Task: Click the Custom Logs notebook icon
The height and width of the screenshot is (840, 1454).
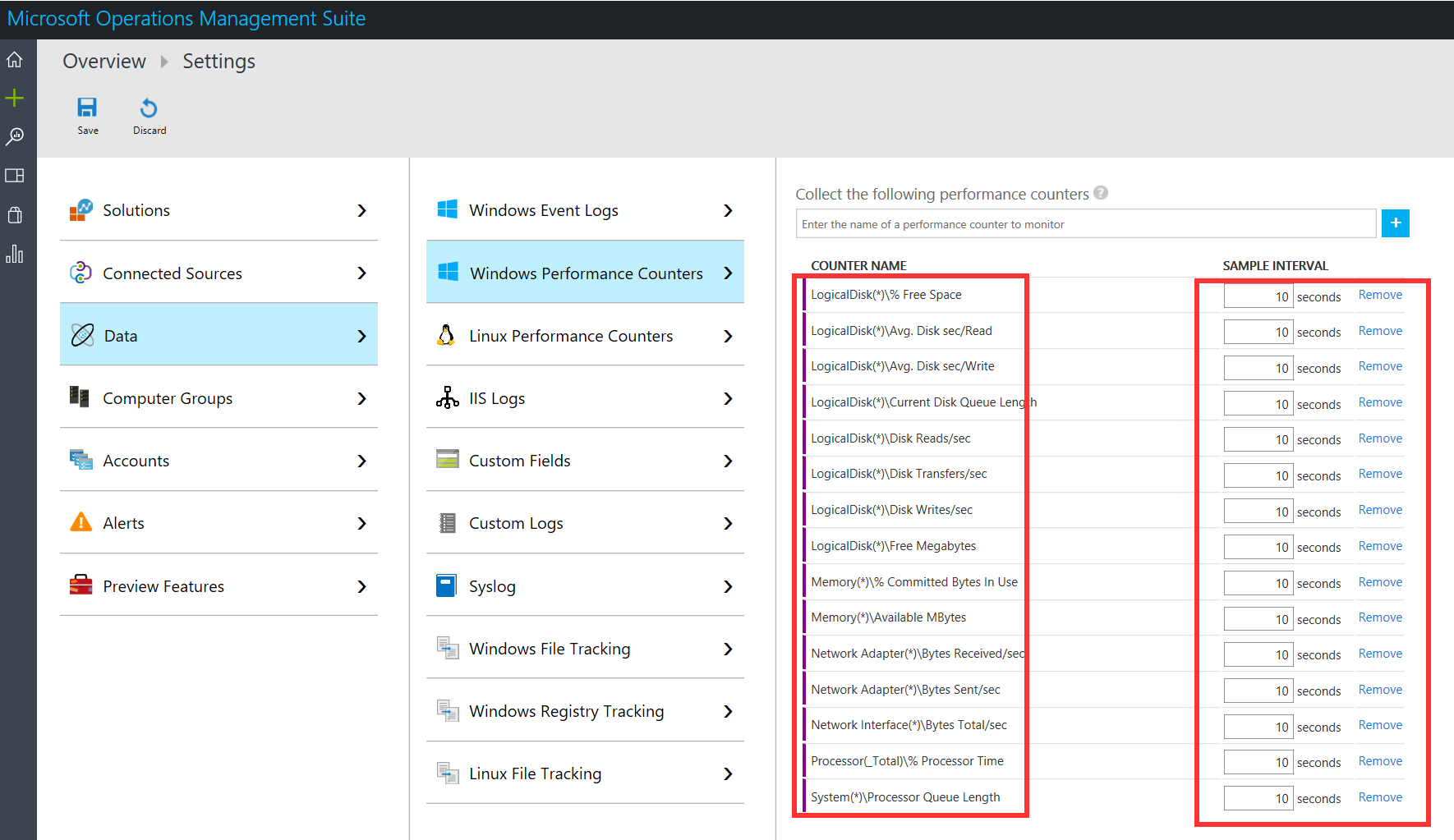Action: coord(447,523)
